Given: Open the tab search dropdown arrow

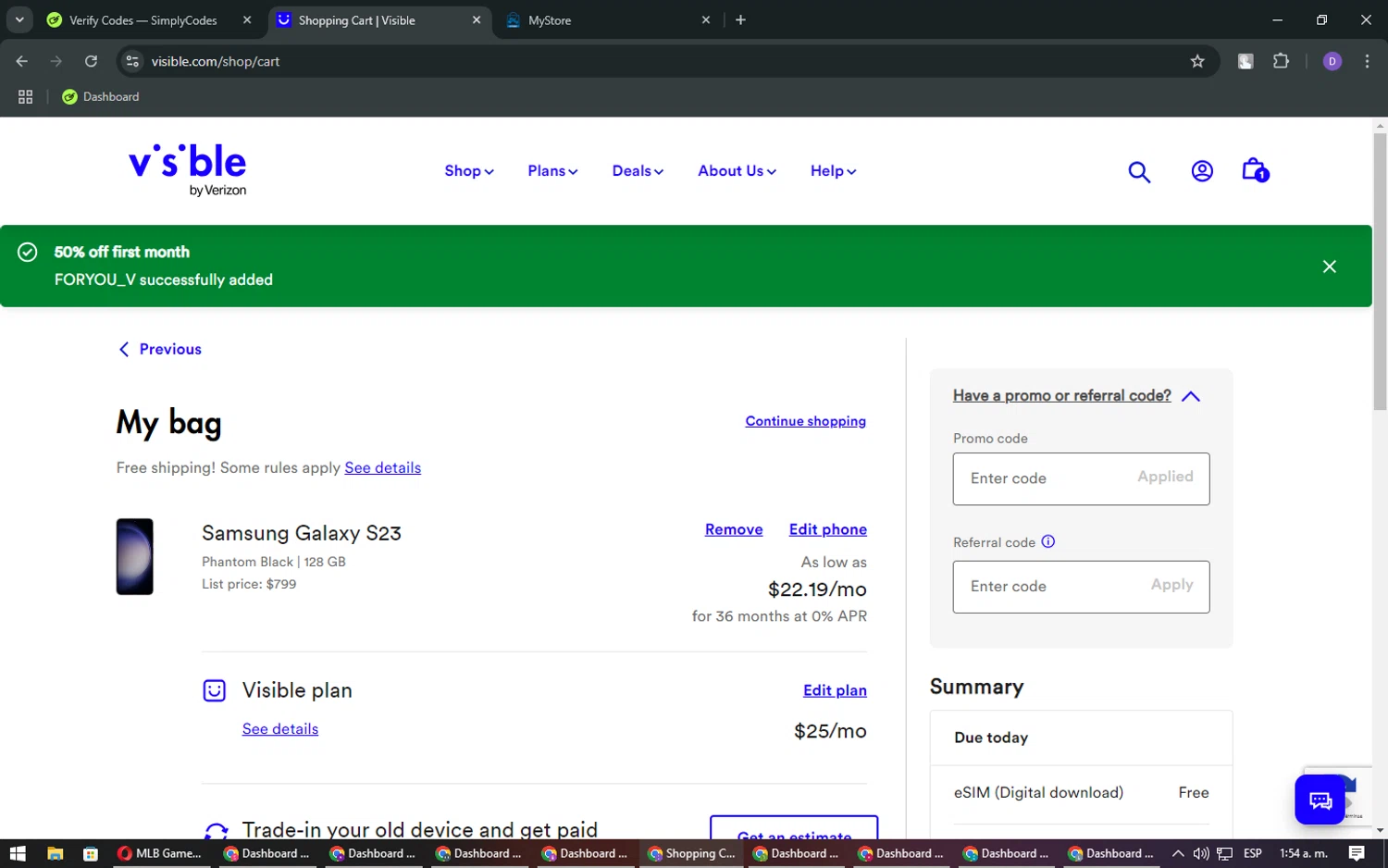Looking at the screenshot, I should [x=19, y=19].
